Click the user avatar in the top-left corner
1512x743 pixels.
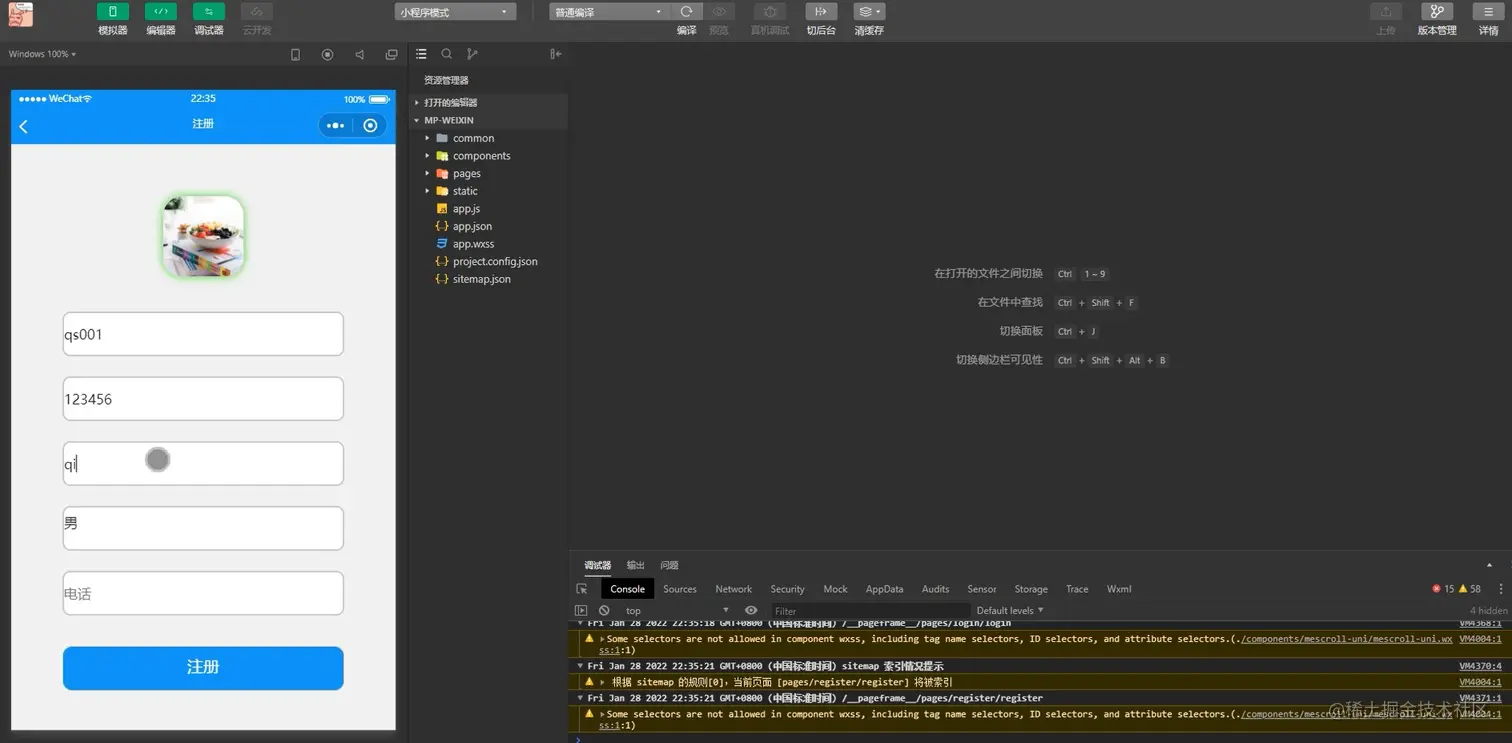pos(20,14)
